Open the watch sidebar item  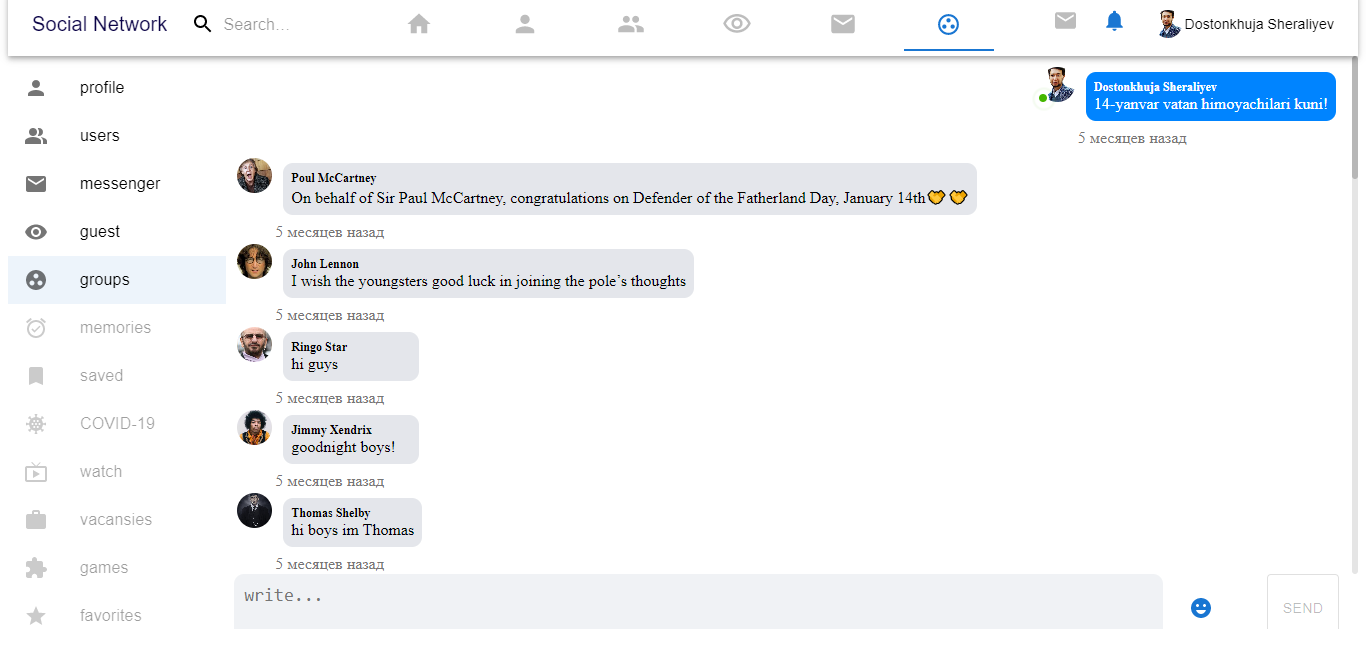(x=117, y=472)
